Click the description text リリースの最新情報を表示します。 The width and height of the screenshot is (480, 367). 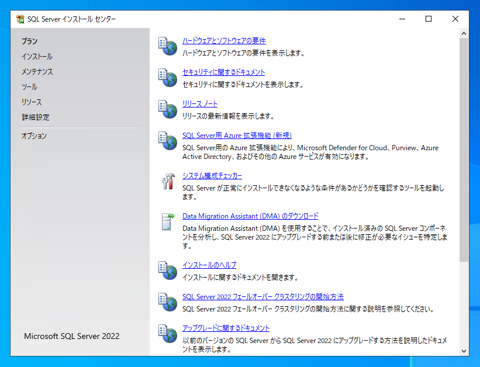coord(228,116)
